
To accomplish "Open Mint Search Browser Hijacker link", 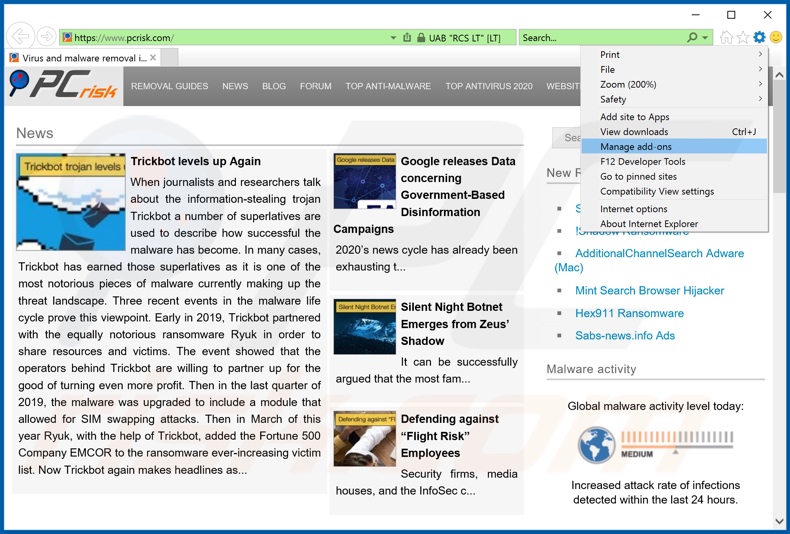I will coord(649,291).
